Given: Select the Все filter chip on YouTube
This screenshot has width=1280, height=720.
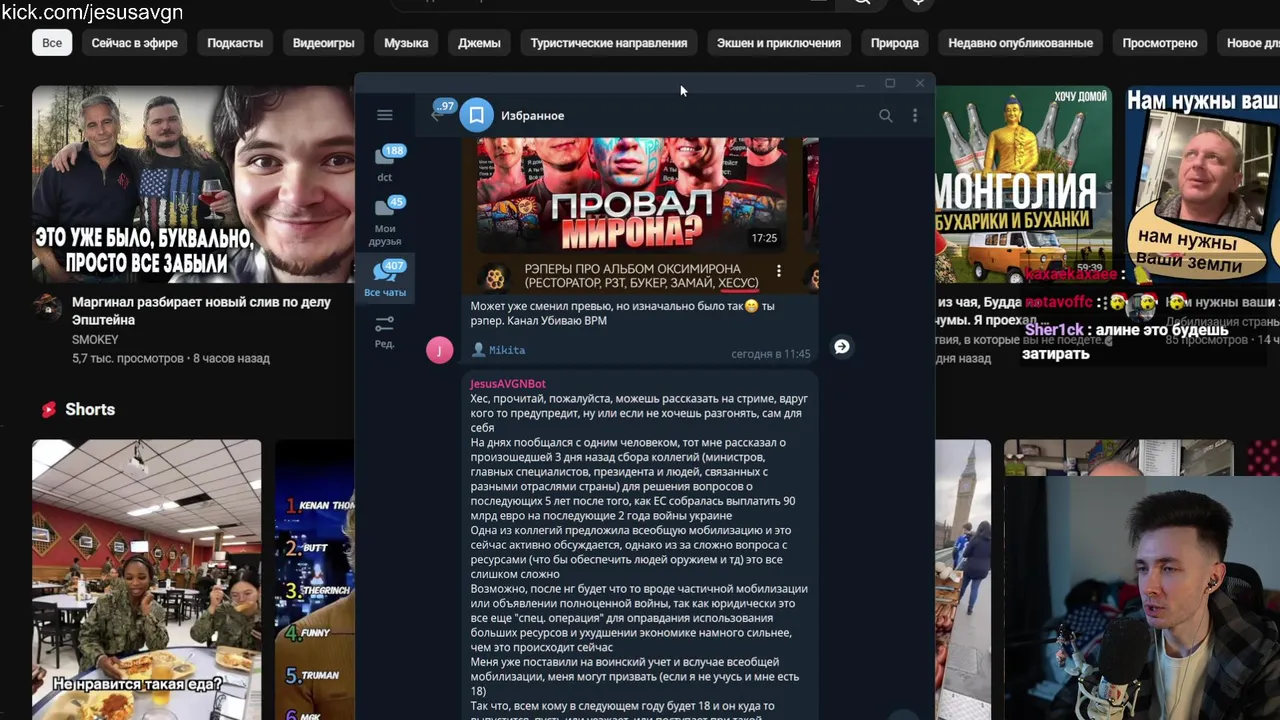Looking at the screenshot, I should (52, 43).
